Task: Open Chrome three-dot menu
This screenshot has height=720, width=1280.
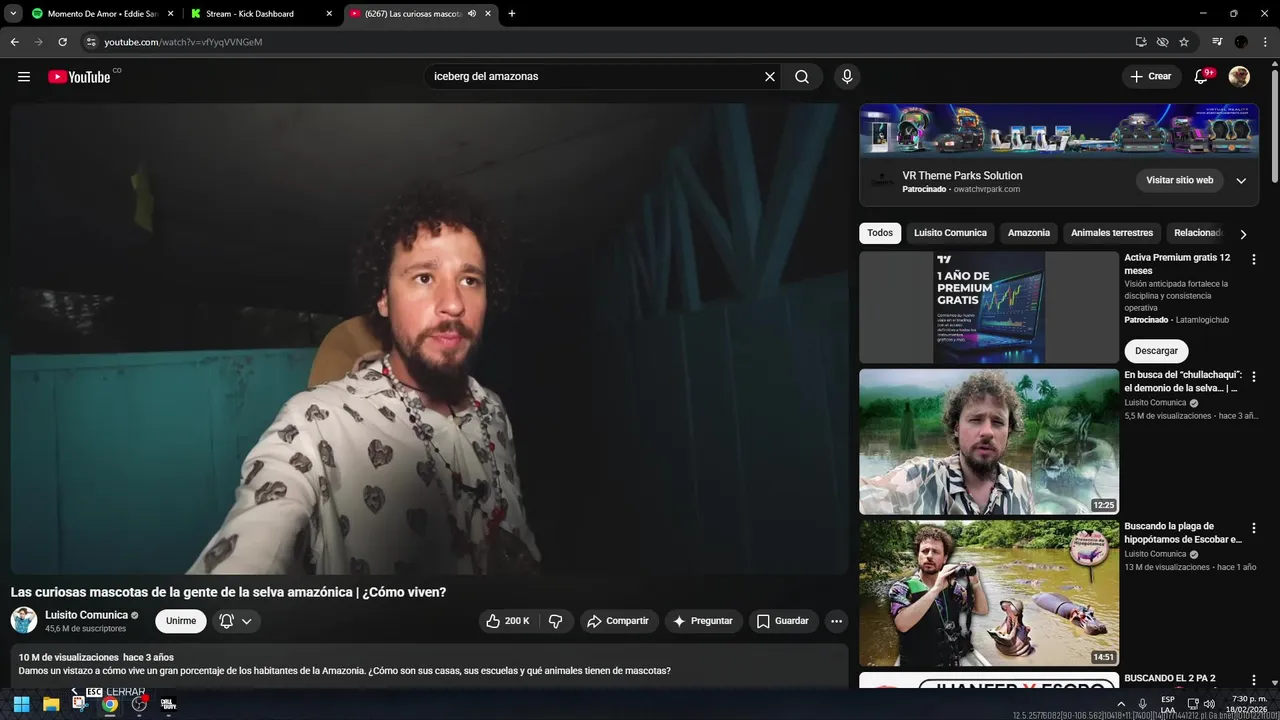Action: [1265, 42]
